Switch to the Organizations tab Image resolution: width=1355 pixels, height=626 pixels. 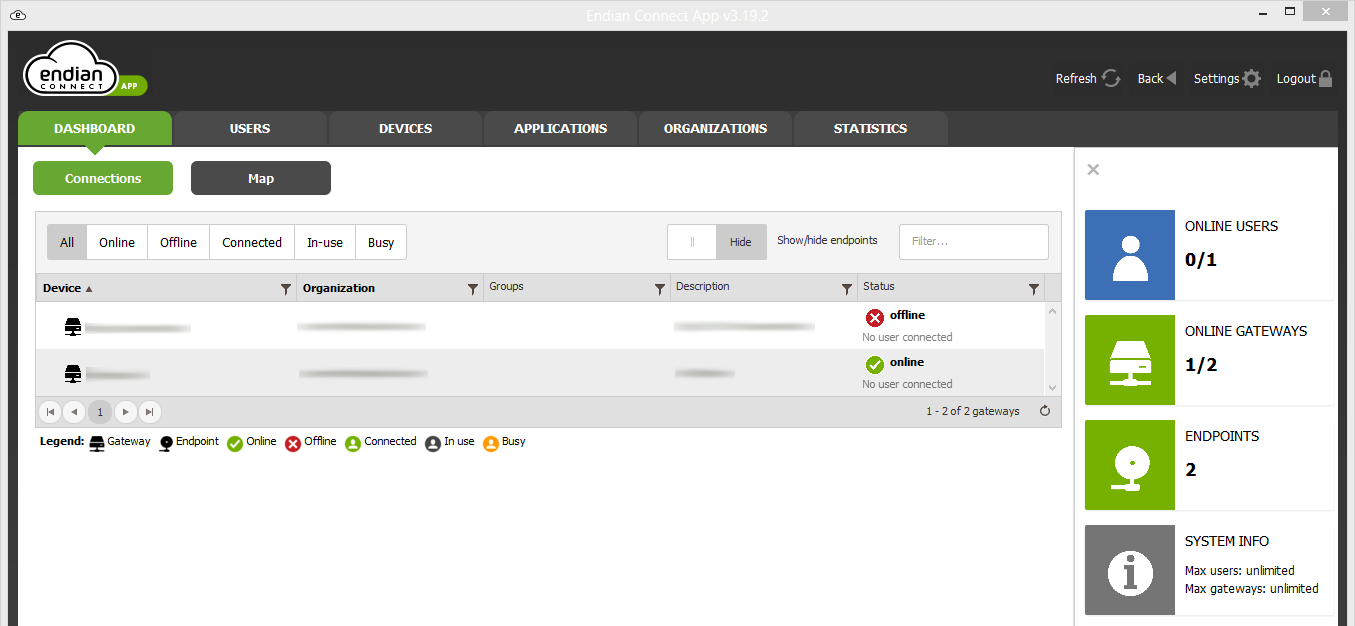(x=715, y=128)
